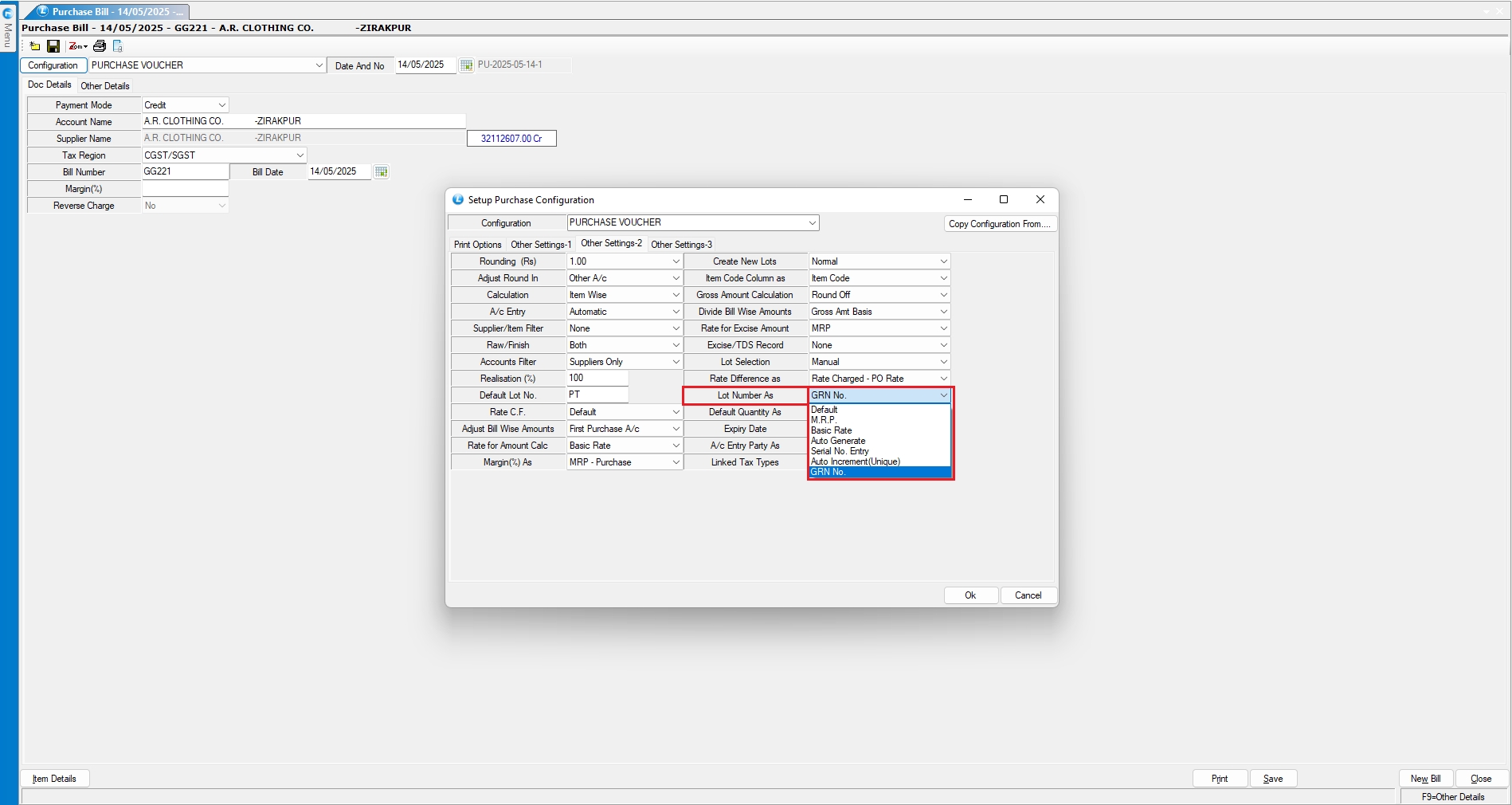Choose Auto Generate from the lot list
This screenshot has height=805, width=1512.
point(838,441)
